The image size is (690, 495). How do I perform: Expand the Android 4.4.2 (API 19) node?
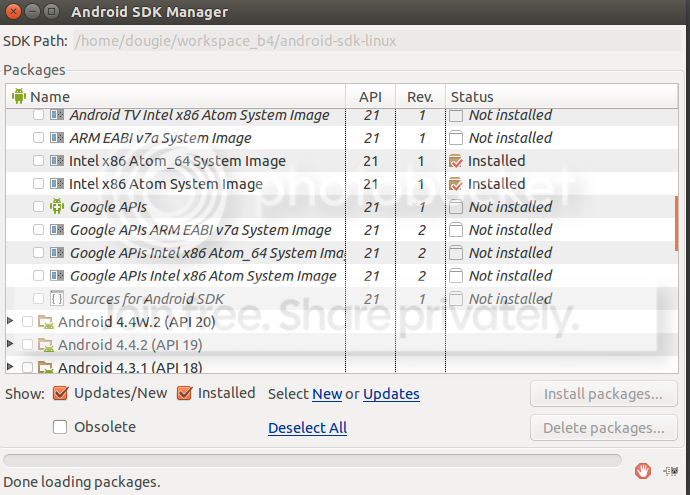[11, 344]
